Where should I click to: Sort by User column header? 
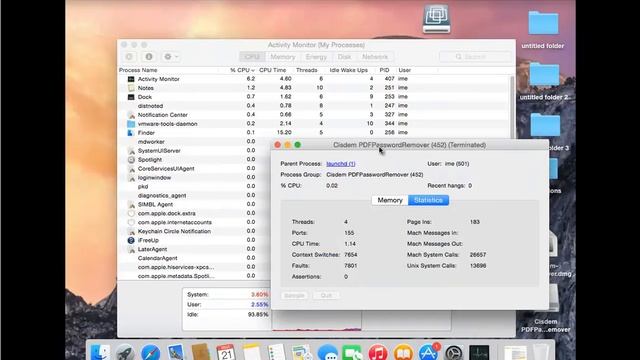pos(404,70)
